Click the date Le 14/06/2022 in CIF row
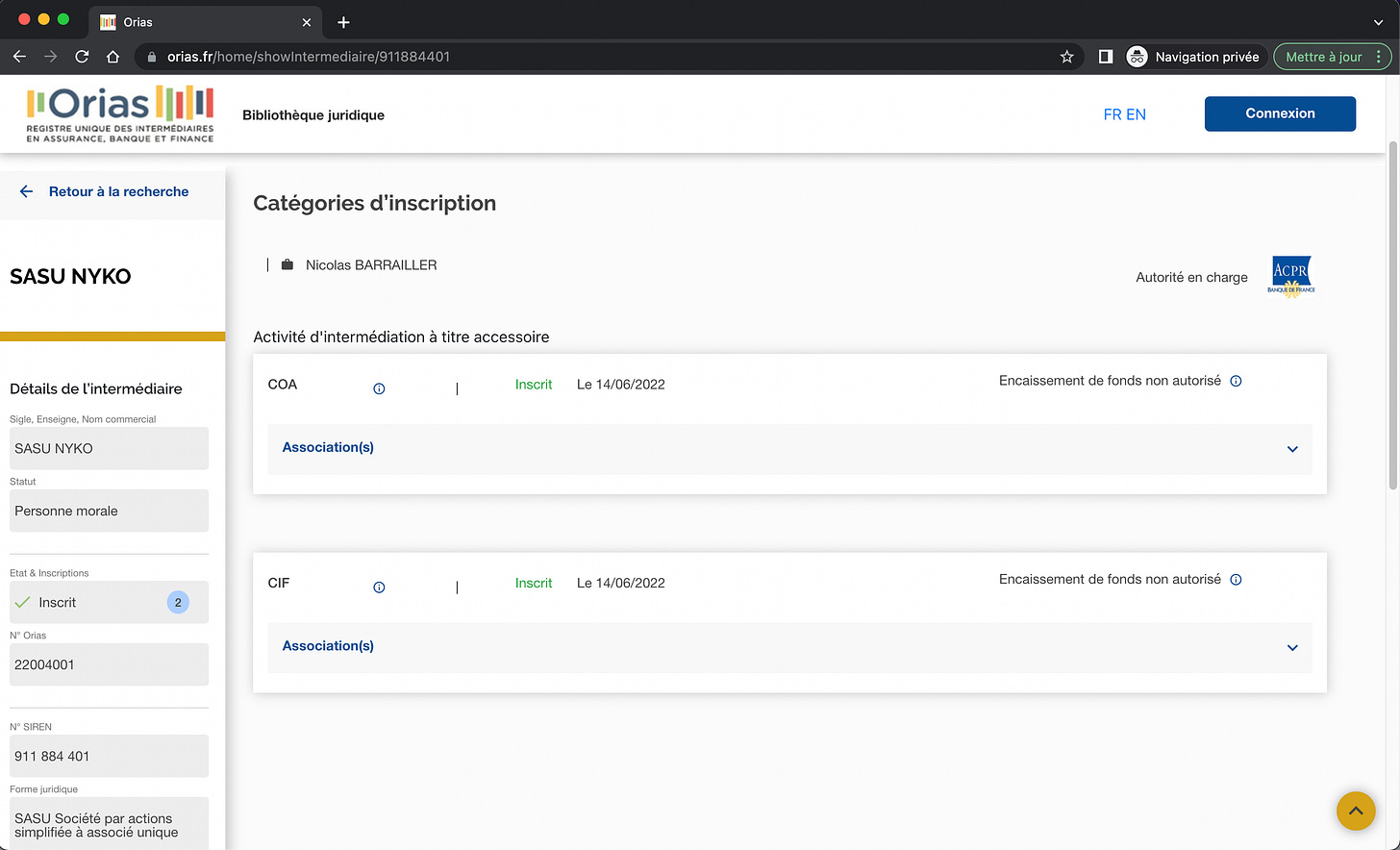This screenshot has width=1400, height=850. pos(621,583)
